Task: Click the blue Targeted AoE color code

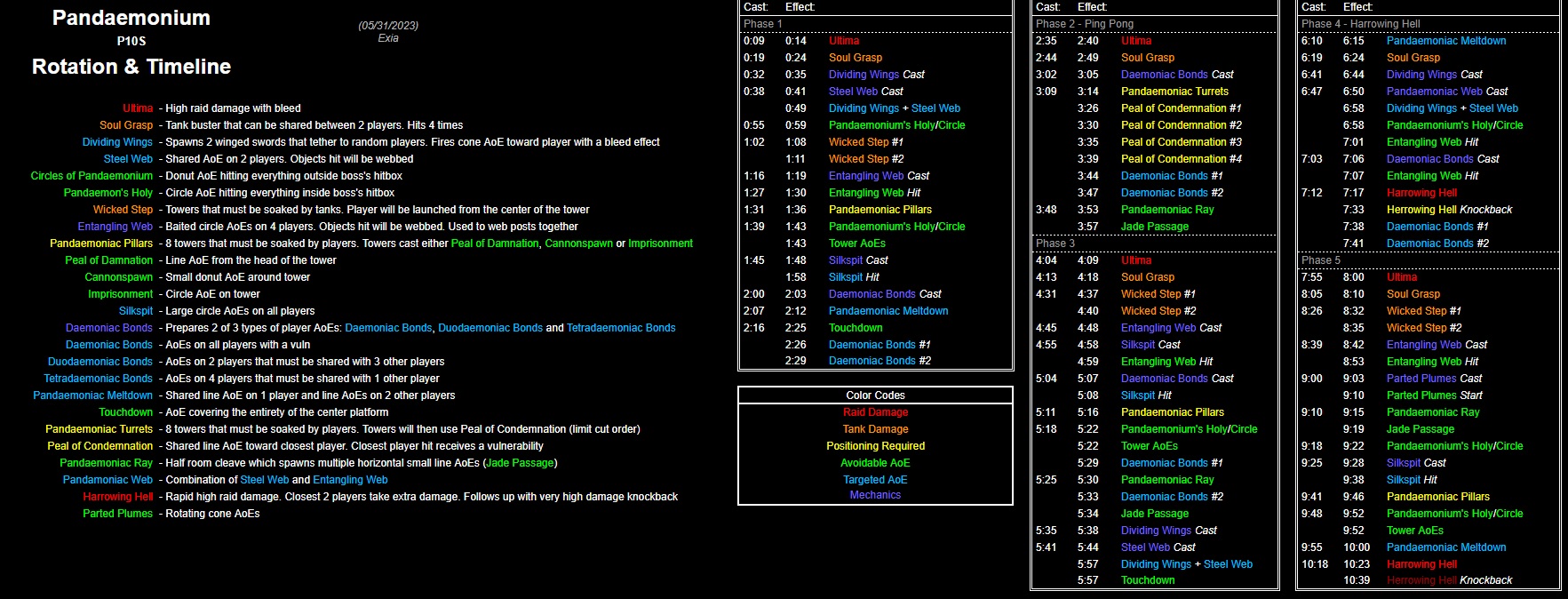Action: click(x=875, y=480)
